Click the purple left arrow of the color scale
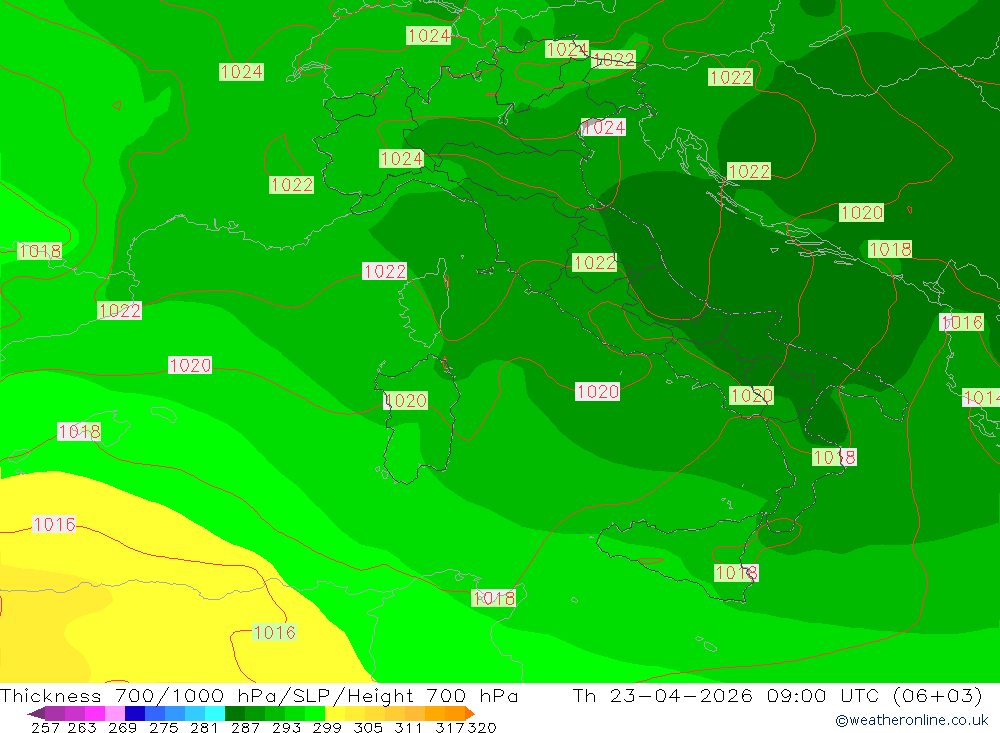The width and height of the screenshot is (1000, 733). click(x=36, y=713)
